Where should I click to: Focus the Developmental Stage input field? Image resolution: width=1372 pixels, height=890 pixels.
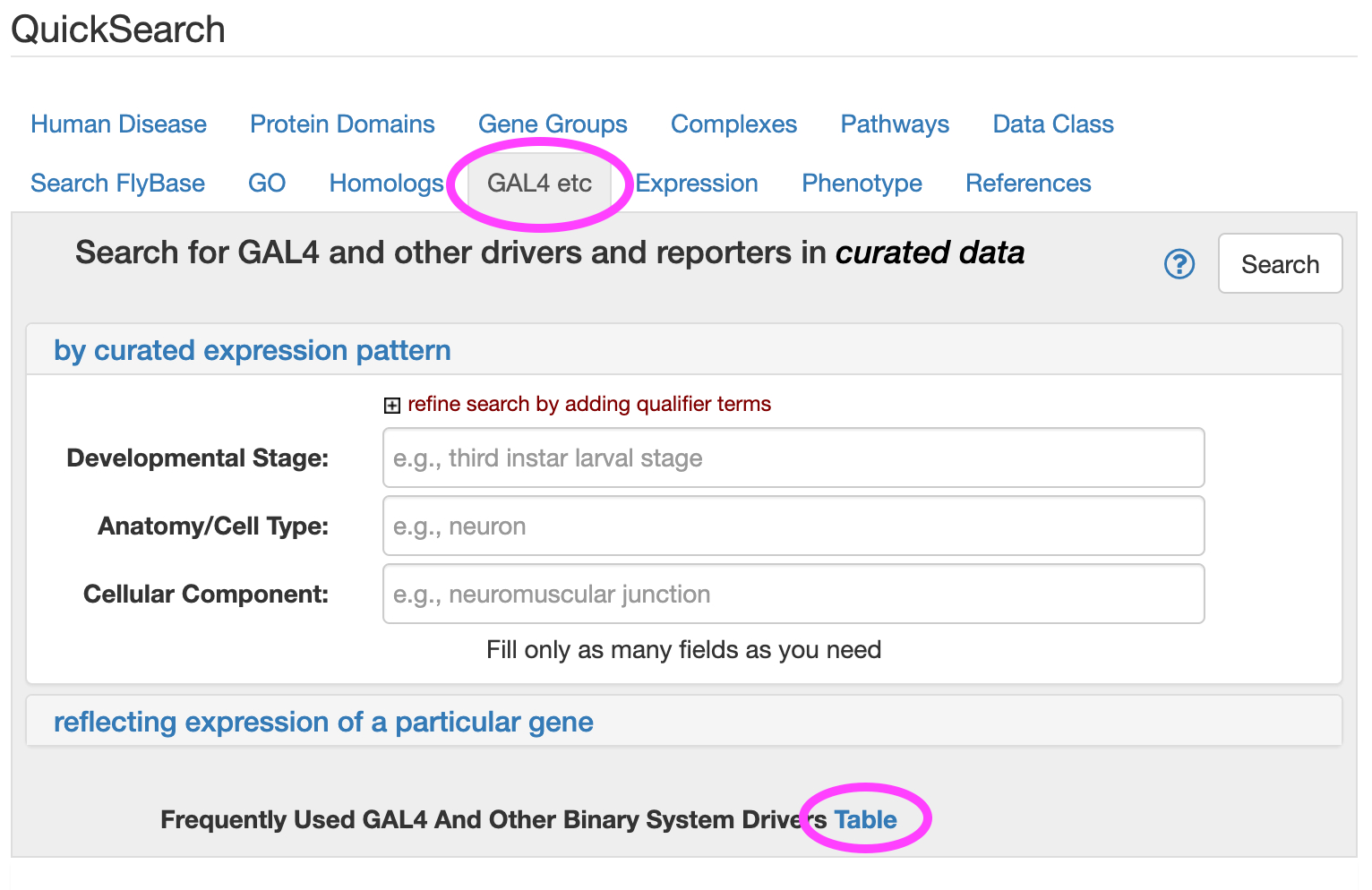[x=793, y=458]
